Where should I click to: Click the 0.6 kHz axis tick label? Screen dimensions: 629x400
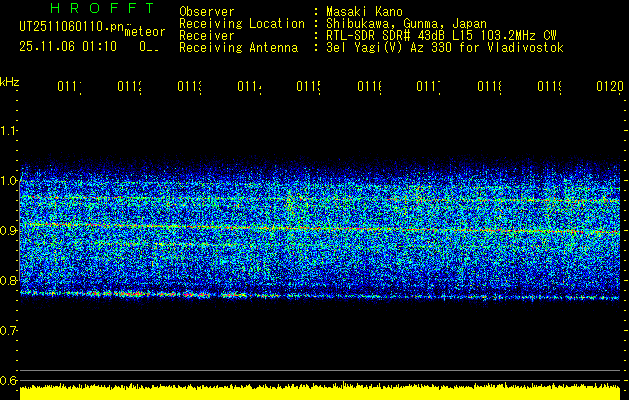click(x=8, y=380)
